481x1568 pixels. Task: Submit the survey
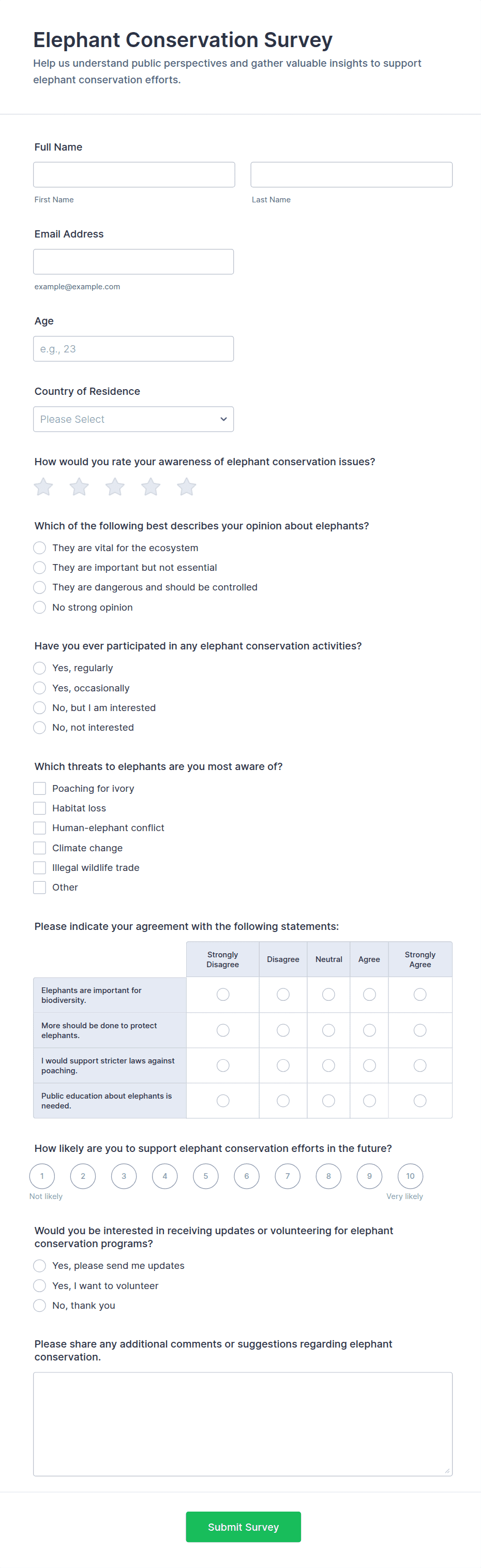point(243,1527)
